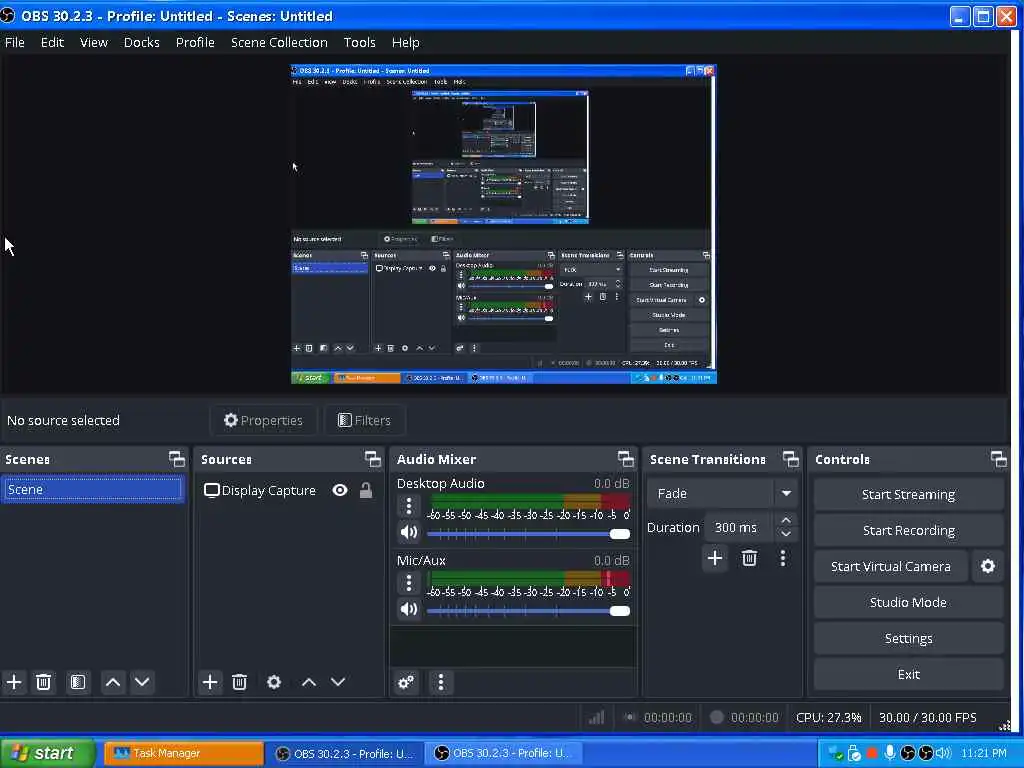This screenshot has width=1024, height=768.
Task: Select Scene in Scenes list
Action: point(92,490)
